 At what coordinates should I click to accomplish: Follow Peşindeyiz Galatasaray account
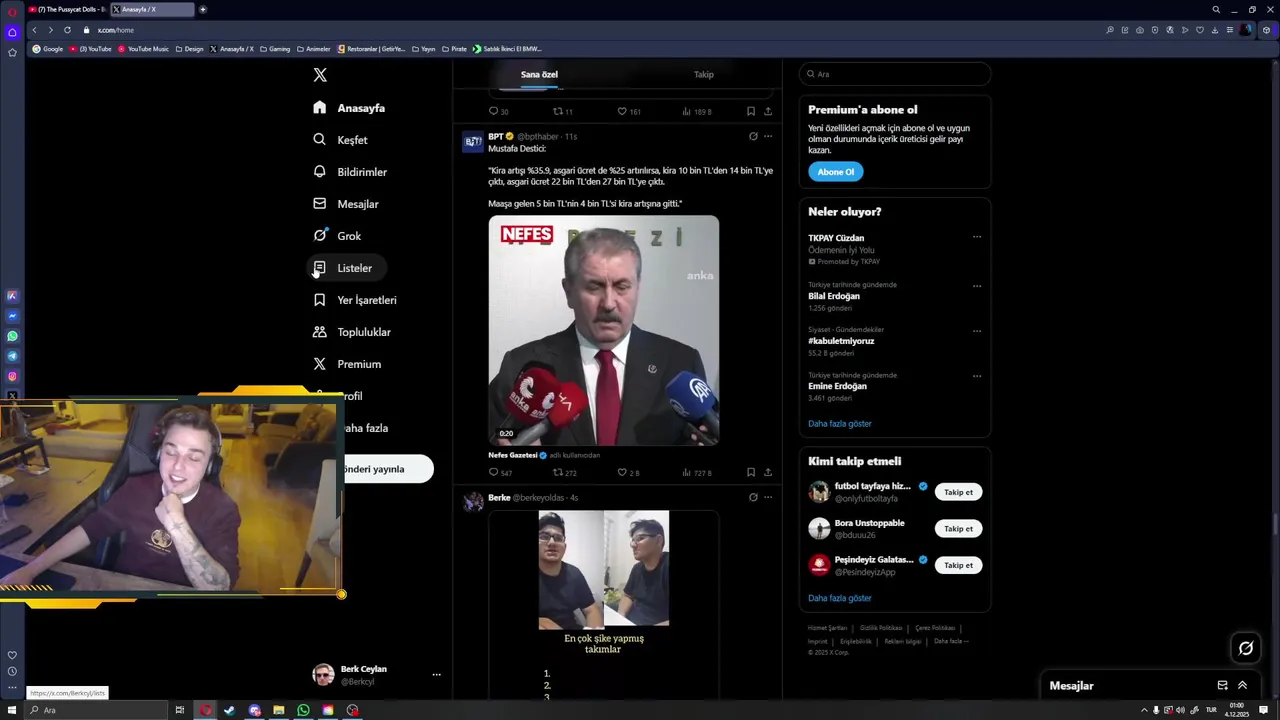tap(958, 565)
